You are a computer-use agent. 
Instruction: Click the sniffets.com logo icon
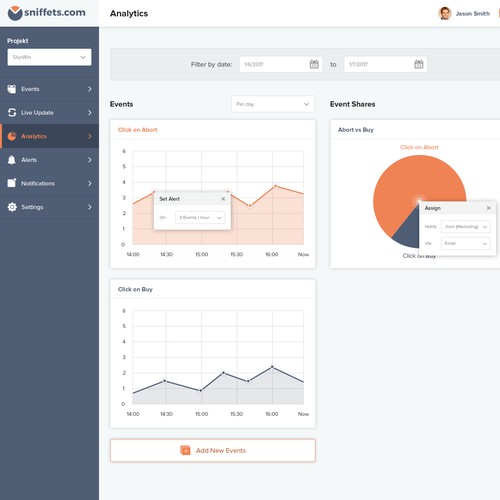pos(15,13)
